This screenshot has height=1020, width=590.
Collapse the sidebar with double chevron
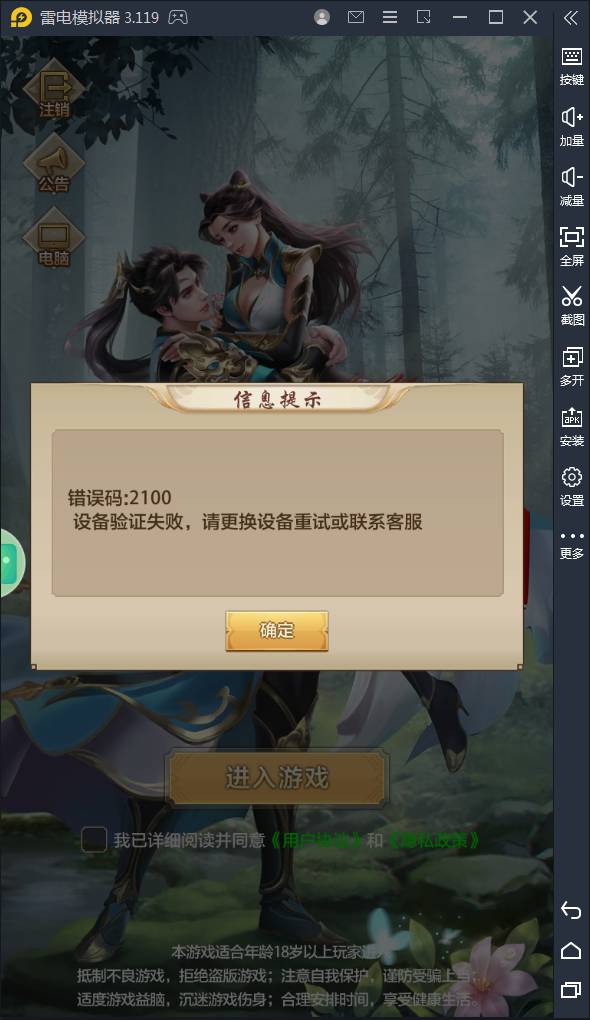click(571, 18)
